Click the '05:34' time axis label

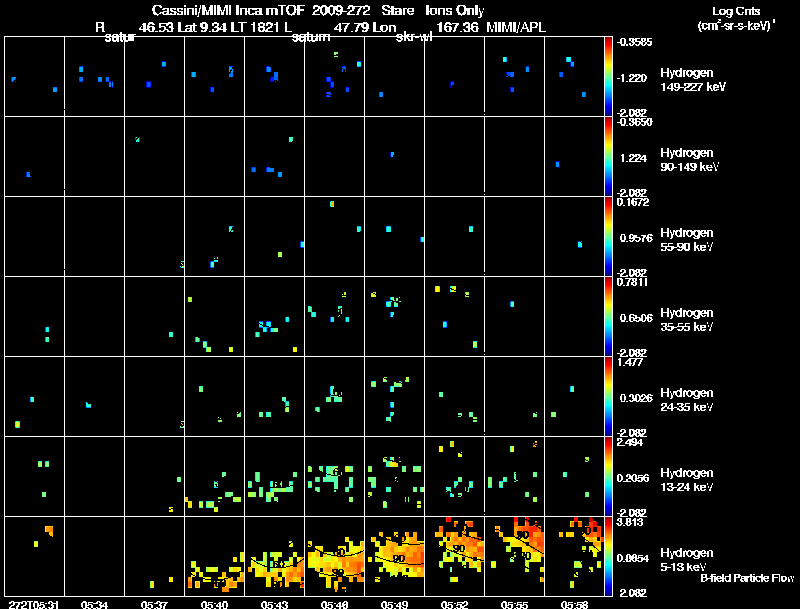tap(94, 604)
